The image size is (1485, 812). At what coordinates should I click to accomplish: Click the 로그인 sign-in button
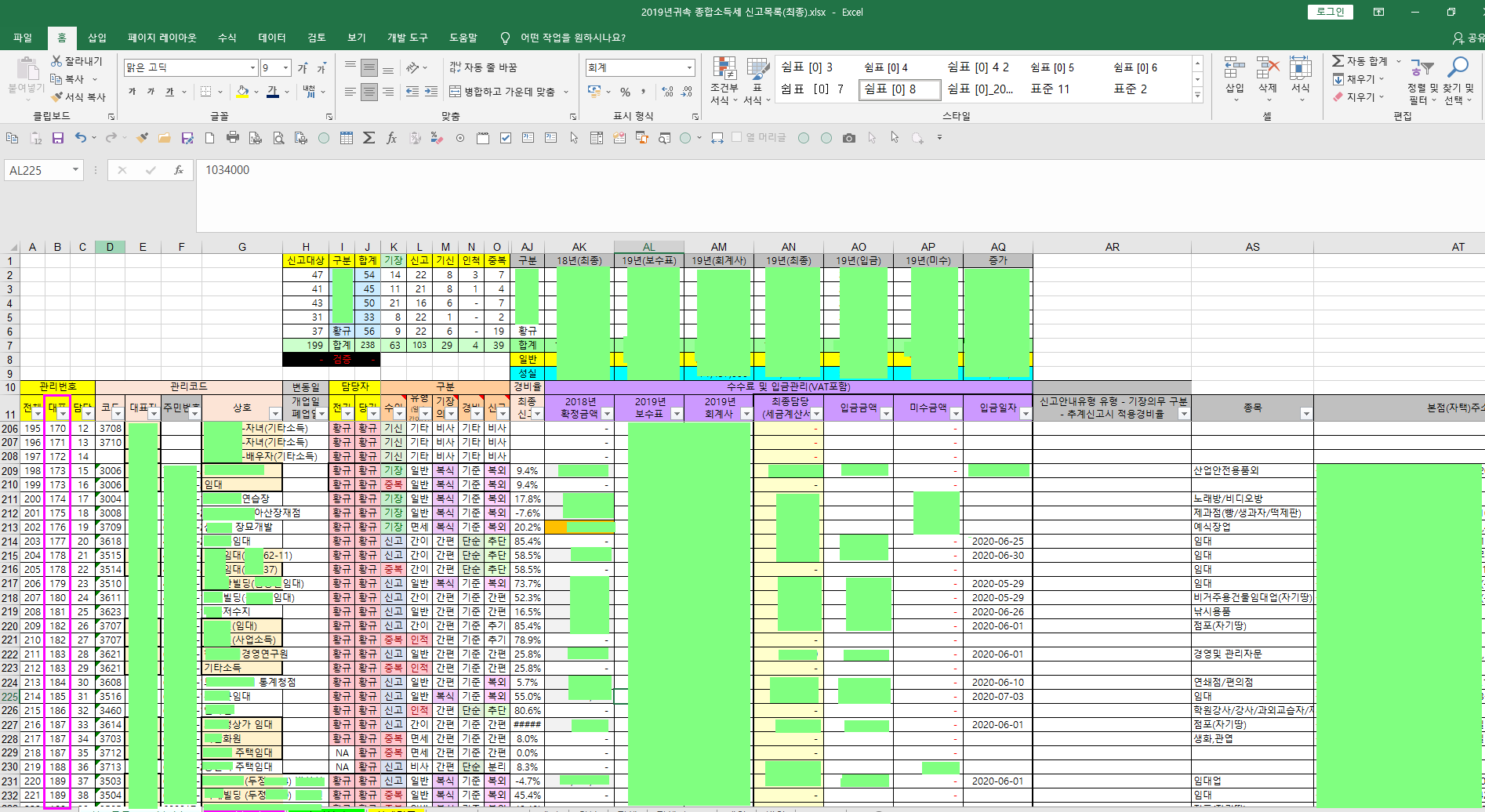coord(1330,12)
